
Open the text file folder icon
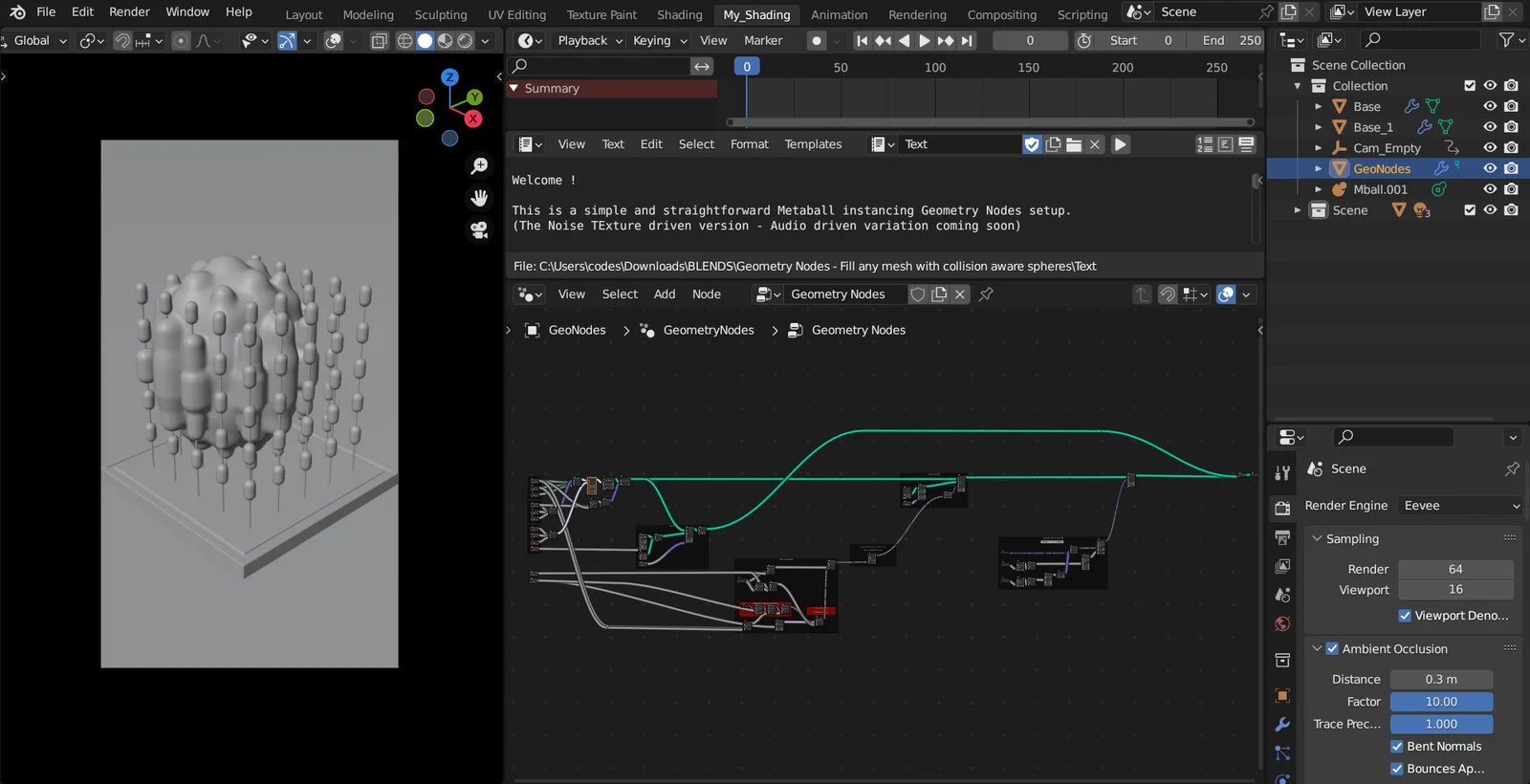coord(1074,144)
